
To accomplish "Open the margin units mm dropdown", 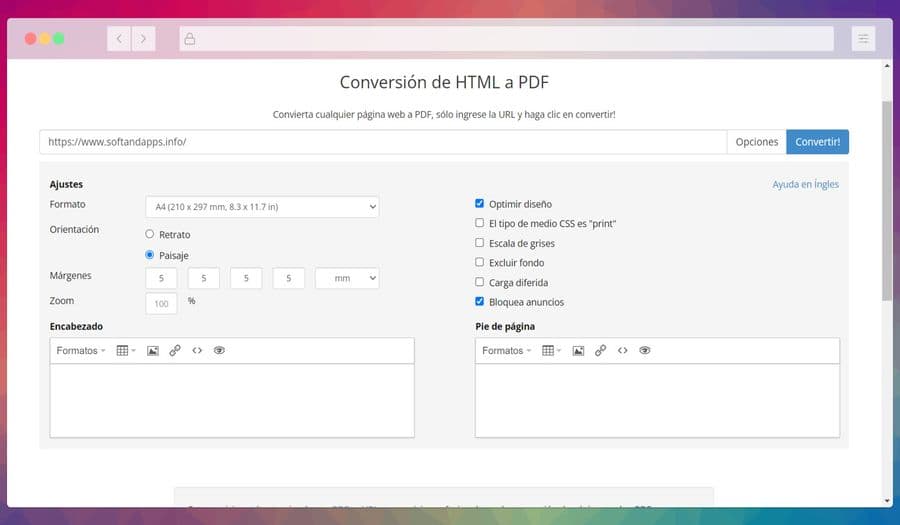I will click(347, 279).
